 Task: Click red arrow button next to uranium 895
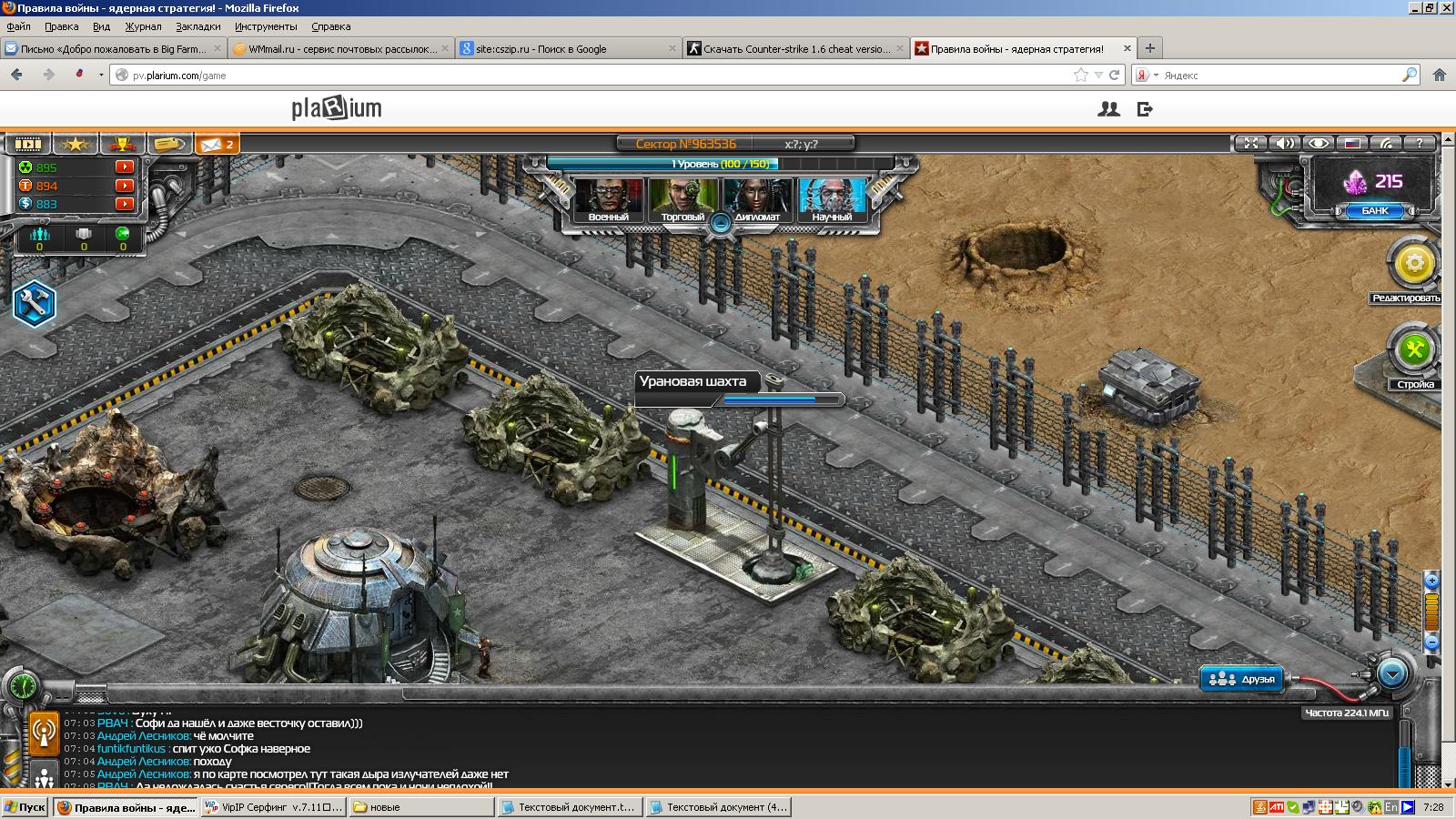pos(125,167)
